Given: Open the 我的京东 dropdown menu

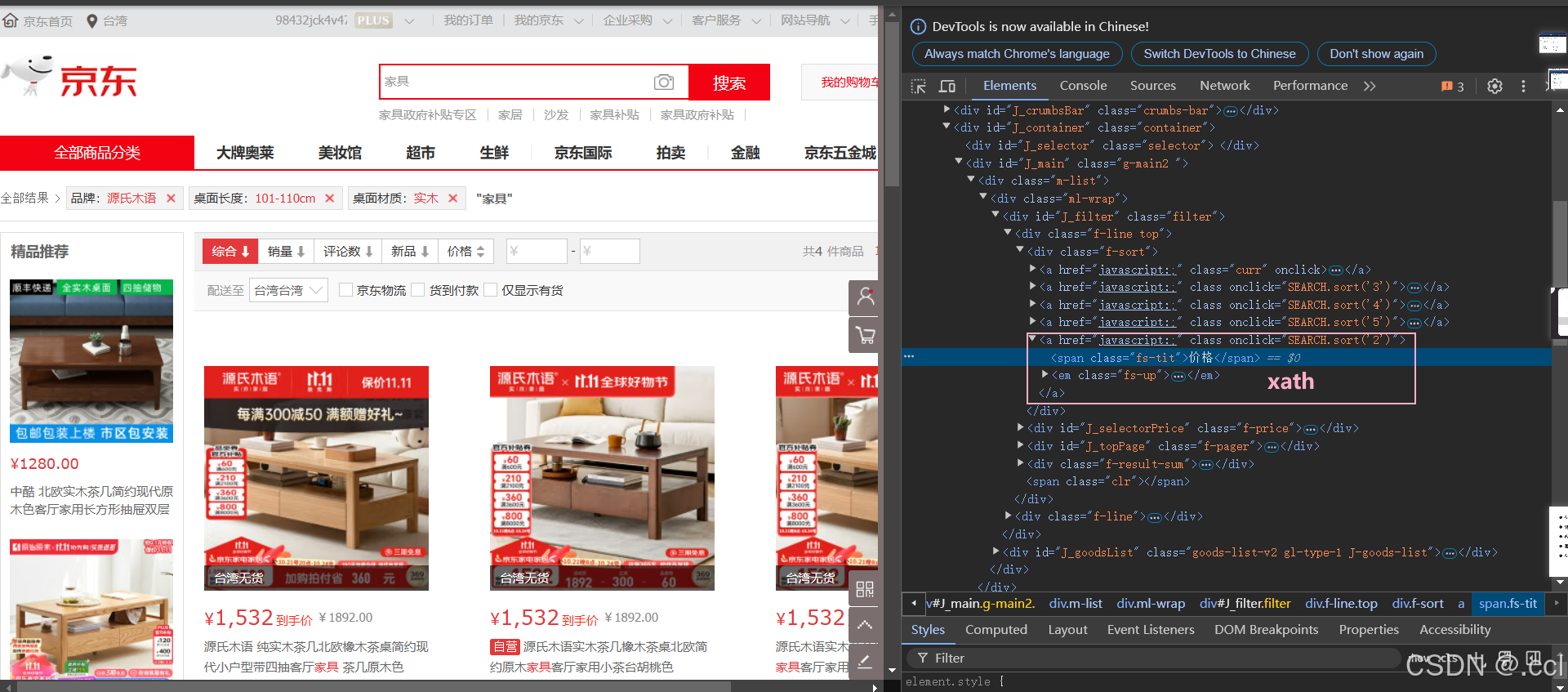Looking at the screenshot, I should (x=549, y=20).
